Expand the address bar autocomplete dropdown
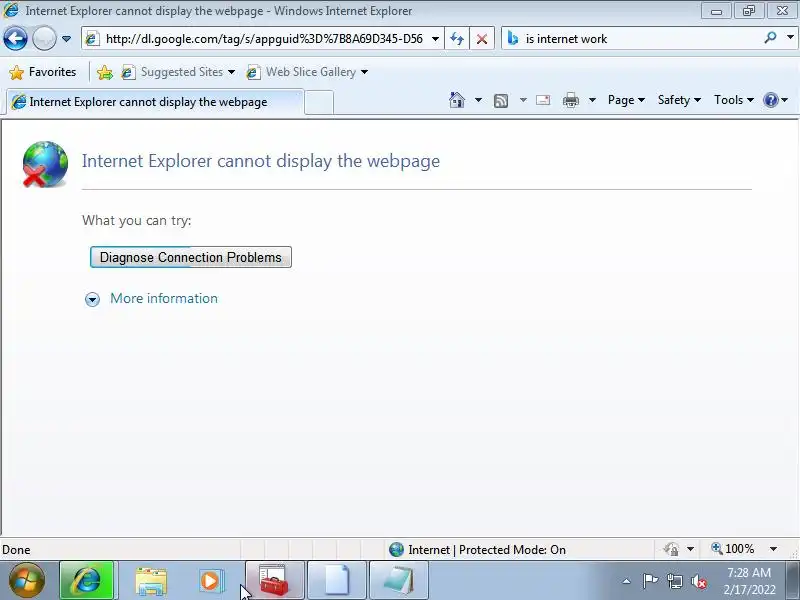The width and height of the screenshot is (800, 600). click(x=435, y=39)
